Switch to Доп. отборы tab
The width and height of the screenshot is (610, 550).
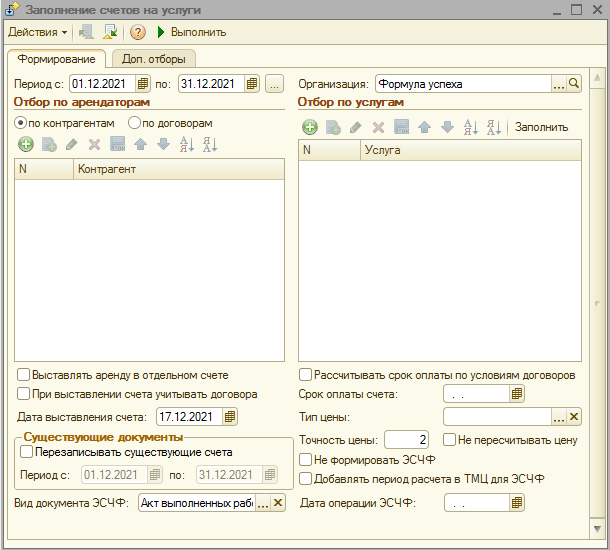pyautogui.click(x=153, y=59)
